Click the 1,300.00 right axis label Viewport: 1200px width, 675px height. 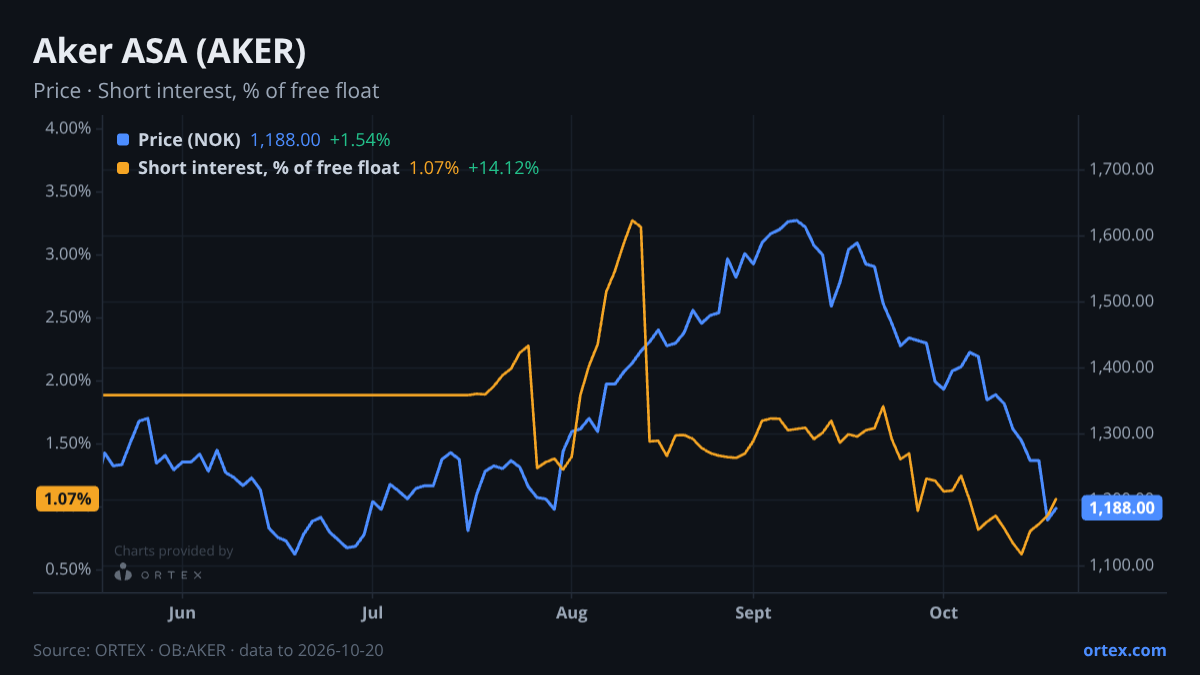click(1121, 433)
